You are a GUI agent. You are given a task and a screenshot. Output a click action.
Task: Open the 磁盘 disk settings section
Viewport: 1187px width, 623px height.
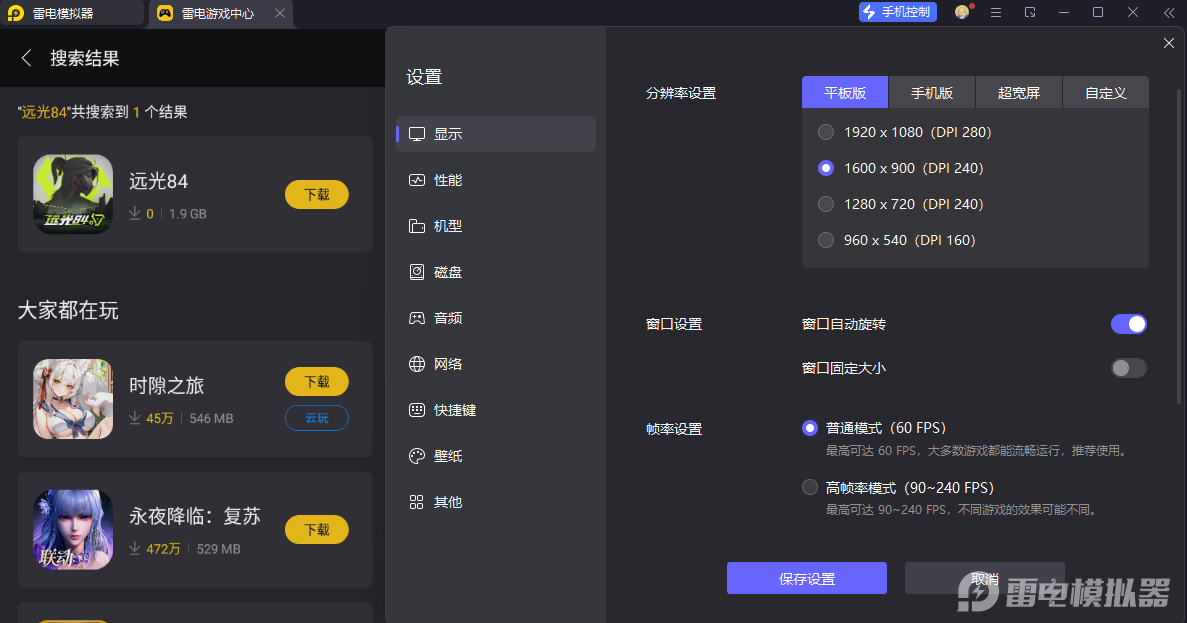pyautogui.click(x=496, y=273)
